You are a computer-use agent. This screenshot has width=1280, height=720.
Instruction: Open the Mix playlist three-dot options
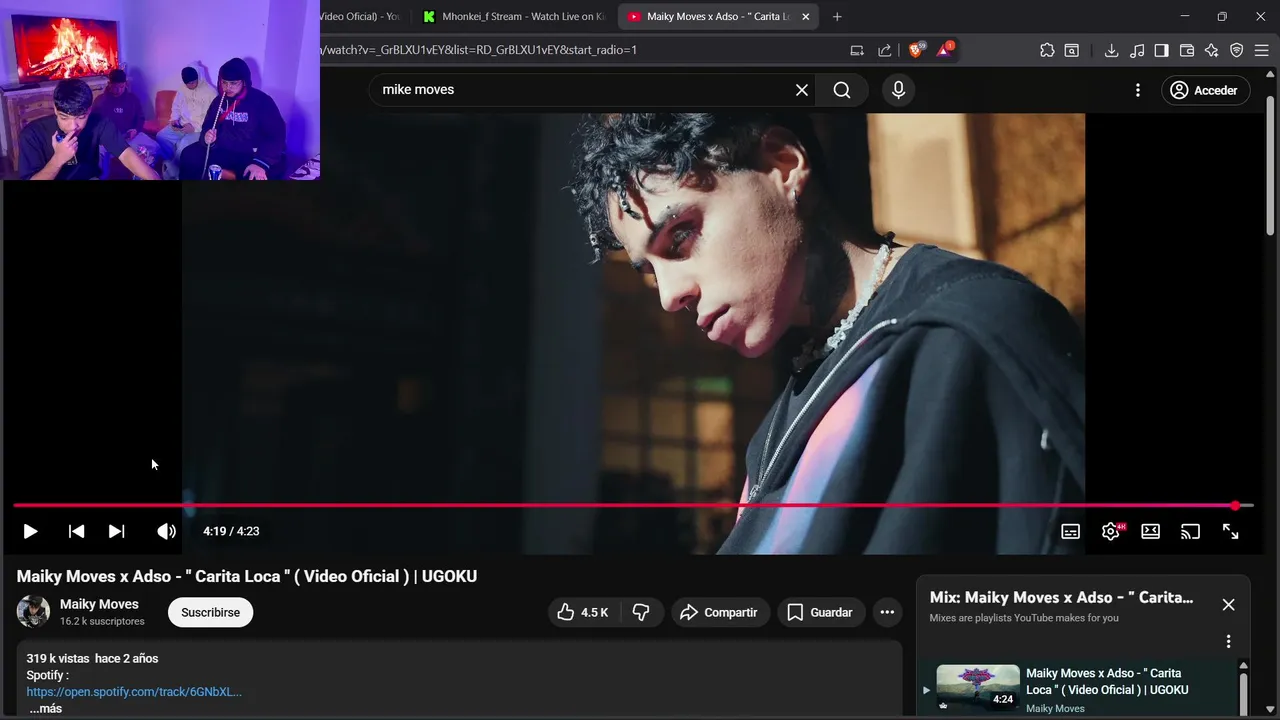tap(1228, 641)
